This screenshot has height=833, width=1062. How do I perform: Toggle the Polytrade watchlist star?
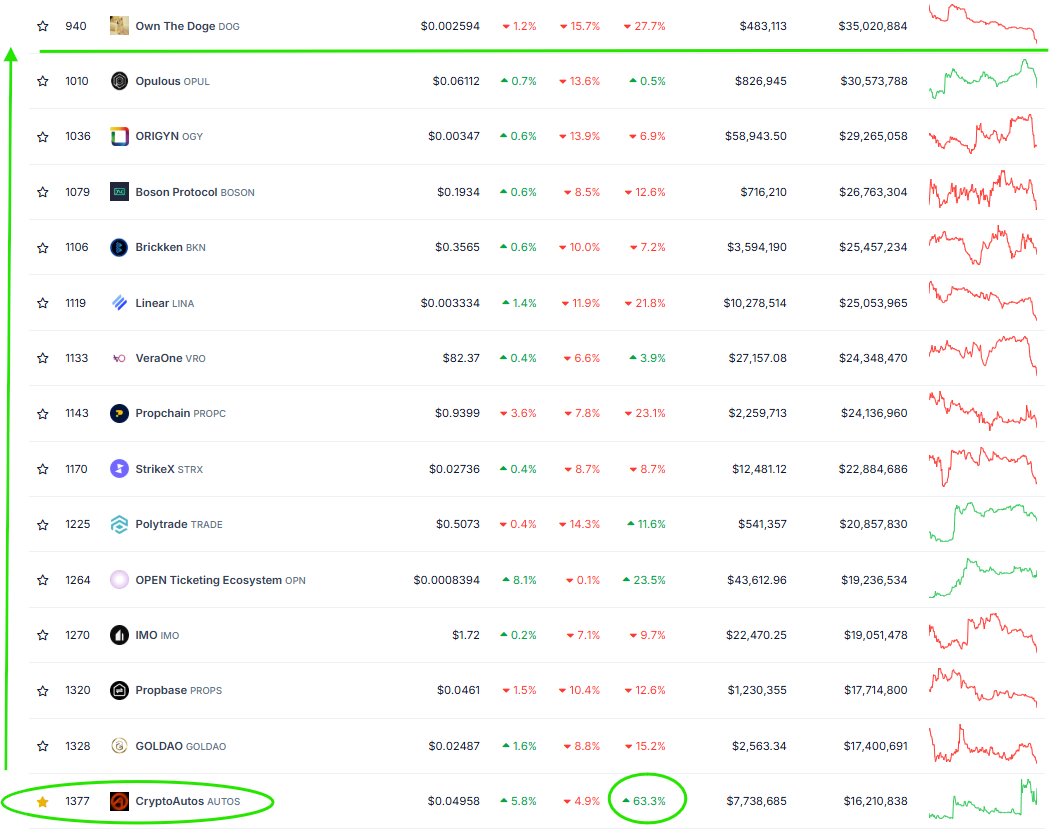point(43,524)
